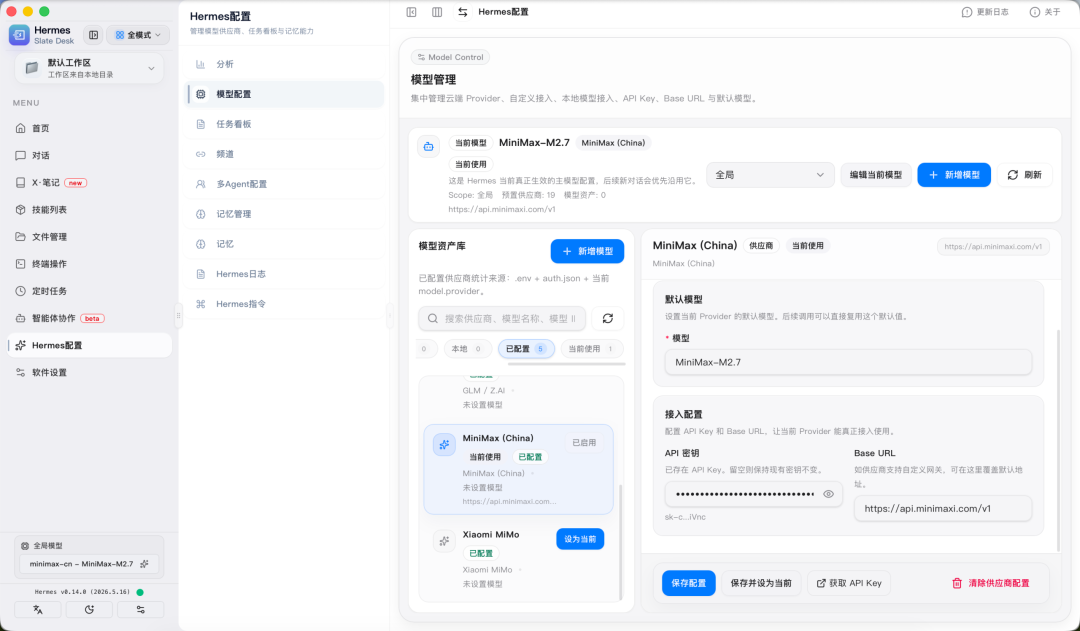
Task: Click the https://api.minimaxi.com/v1 URL badge
Action: point(993,247)
